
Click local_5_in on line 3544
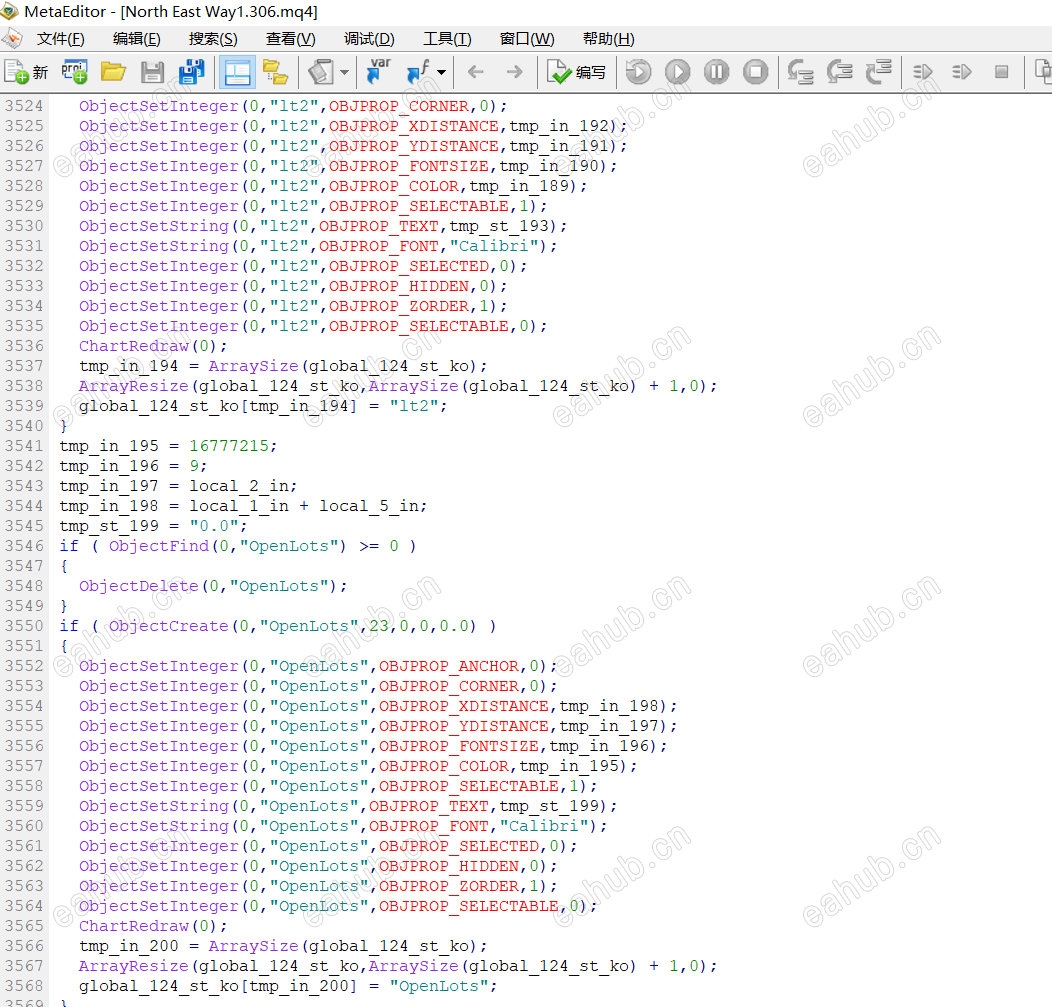[x=369, y=506]
